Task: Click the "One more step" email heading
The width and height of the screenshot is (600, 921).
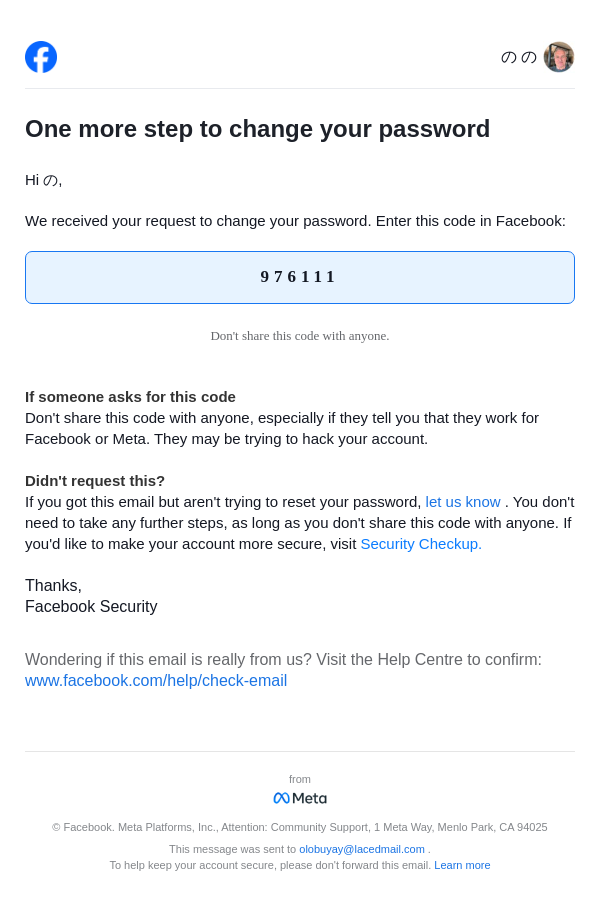Action: (x=258, y=129)
